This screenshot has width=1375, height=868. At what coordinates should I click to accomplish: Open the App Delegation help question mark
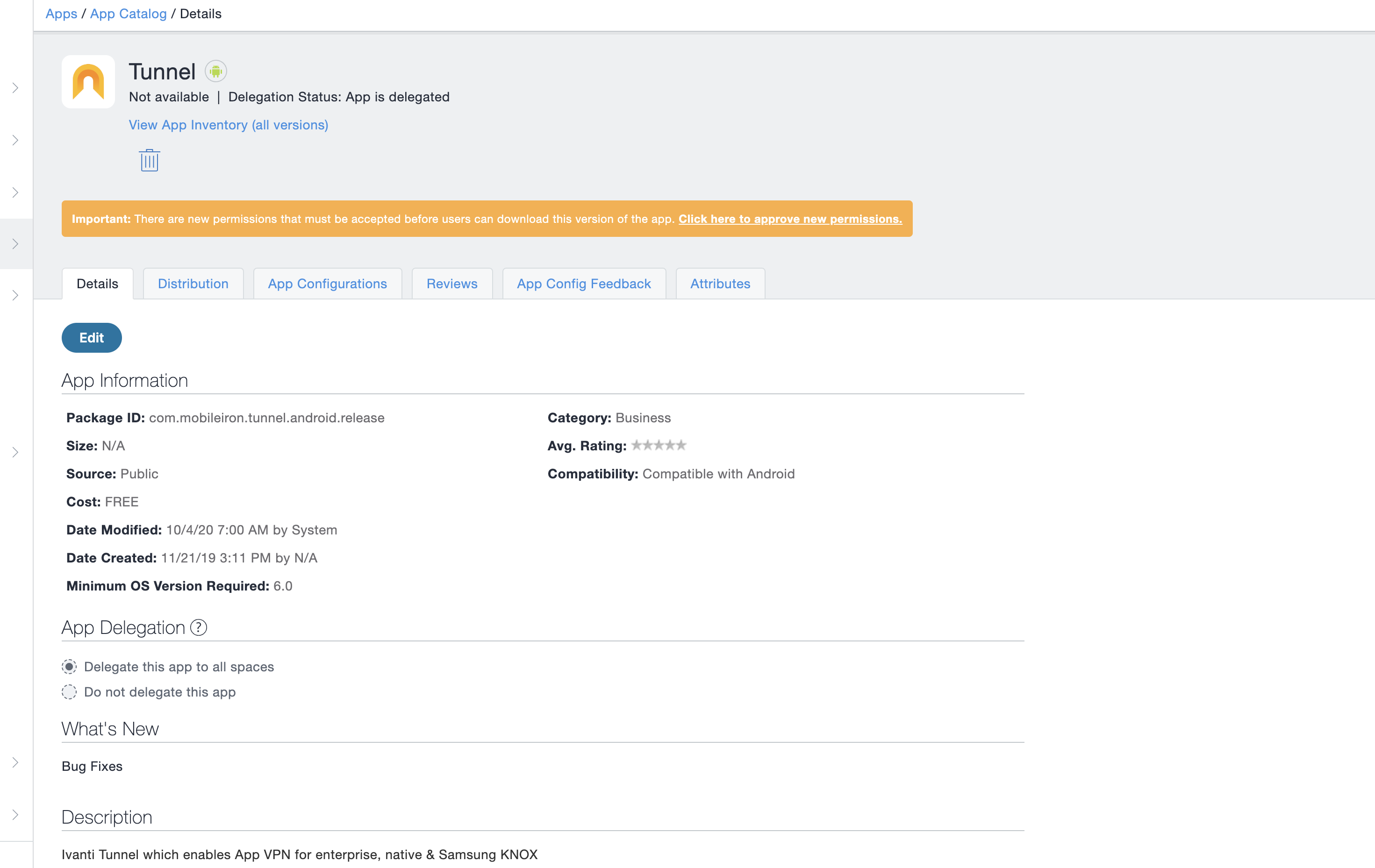(198, 628)
